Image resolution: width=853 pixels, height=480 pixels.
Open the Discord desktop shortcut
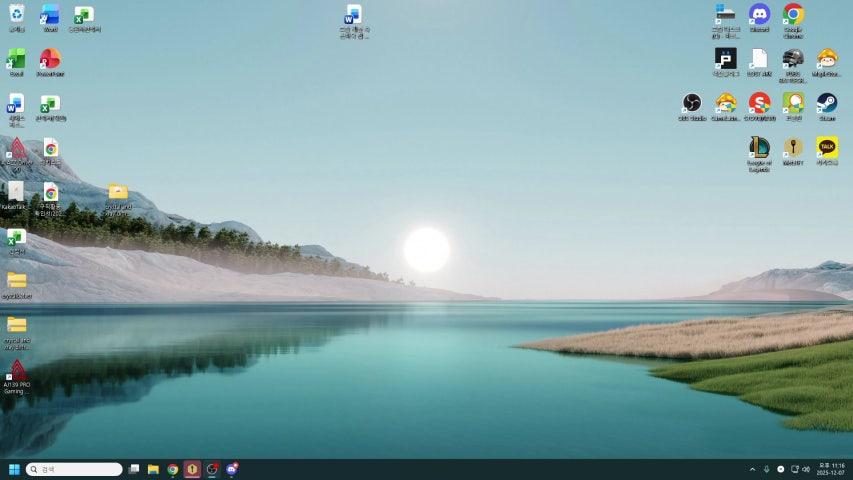click(x=759, y=14)
